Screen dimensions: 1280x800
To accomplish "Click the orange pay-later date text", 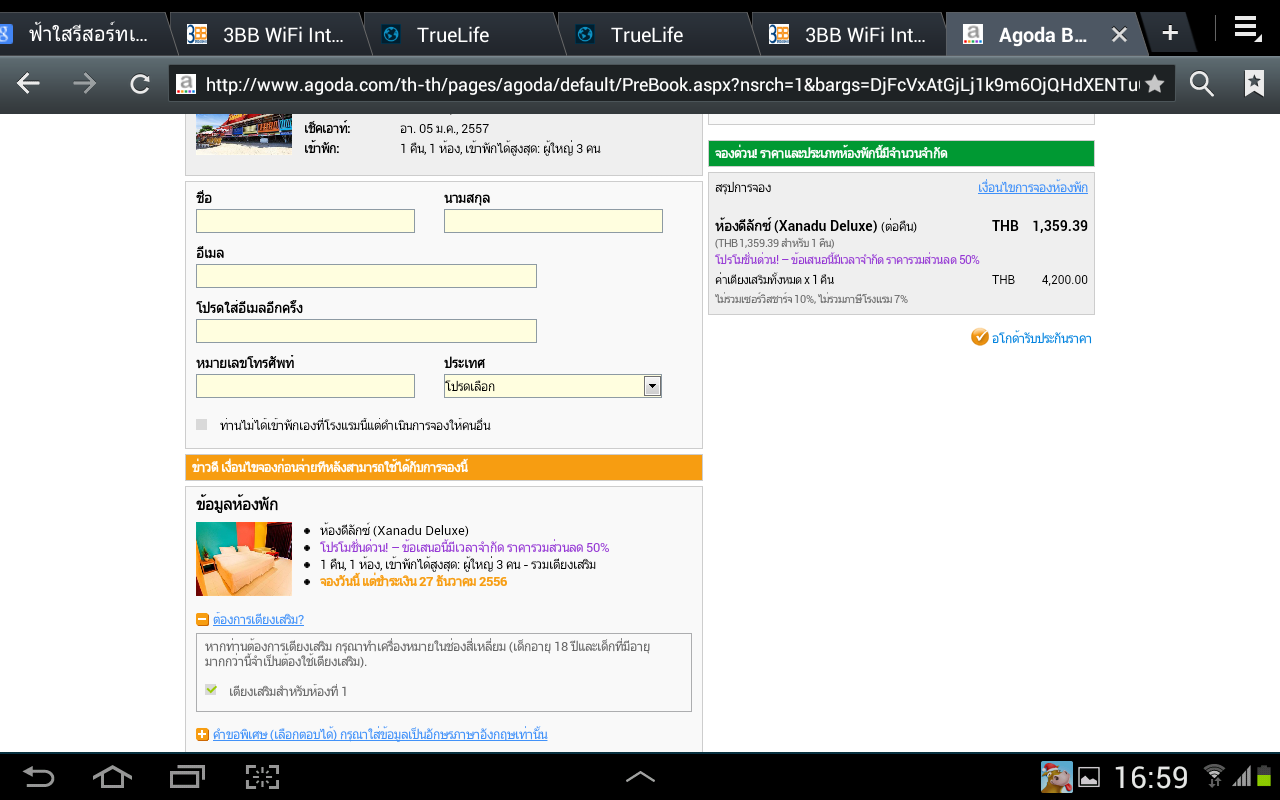I will (413, 582).
